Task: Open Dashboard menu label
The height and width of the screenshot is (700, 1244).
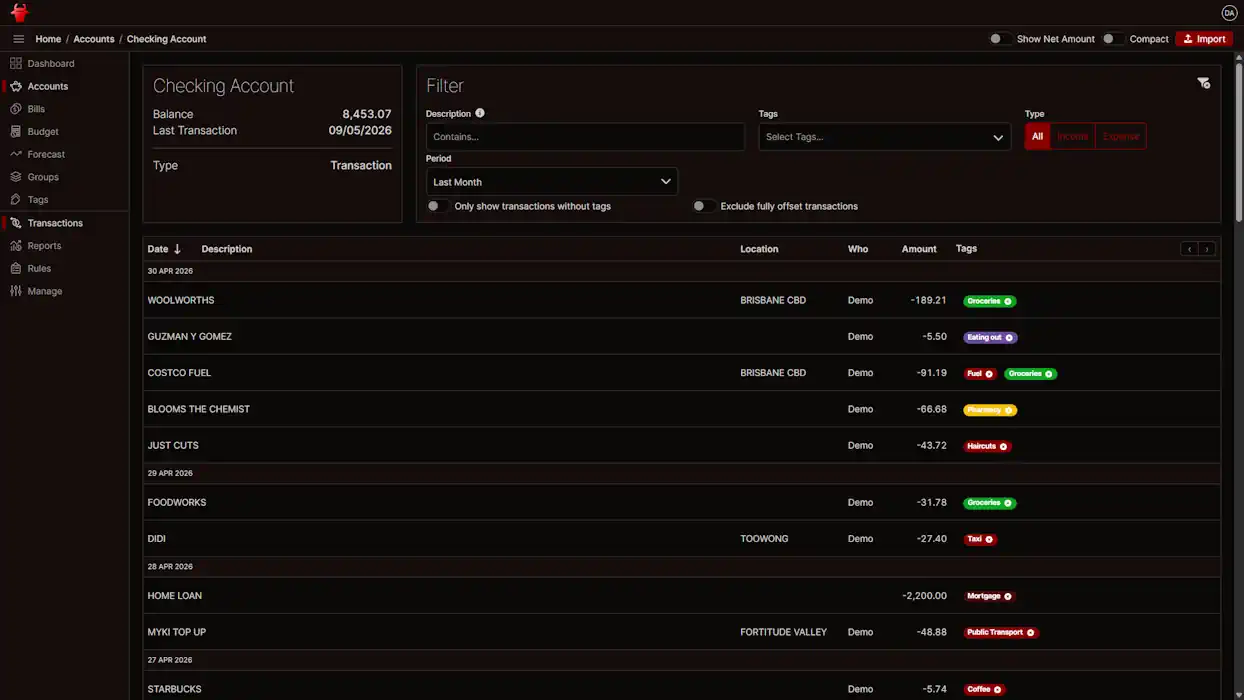Action: coord(51,63)
